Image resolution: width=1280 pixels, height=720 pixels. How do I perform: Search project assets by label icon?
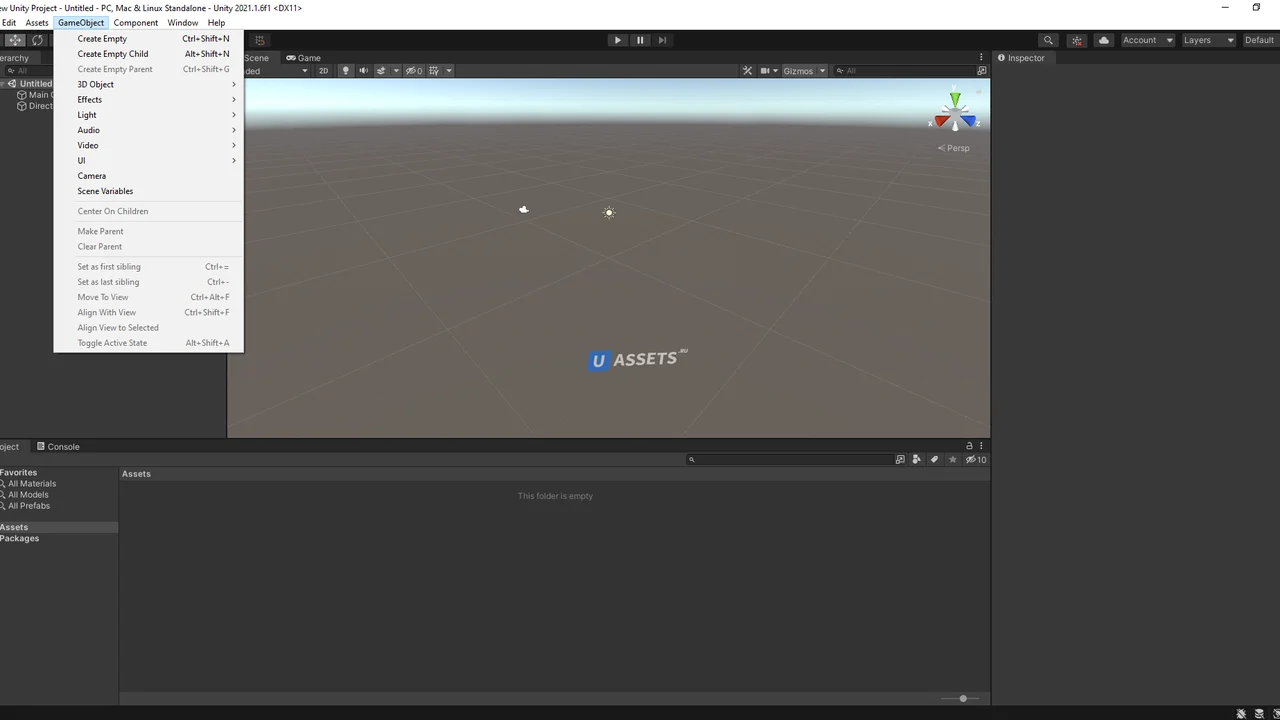pos(934,460)
